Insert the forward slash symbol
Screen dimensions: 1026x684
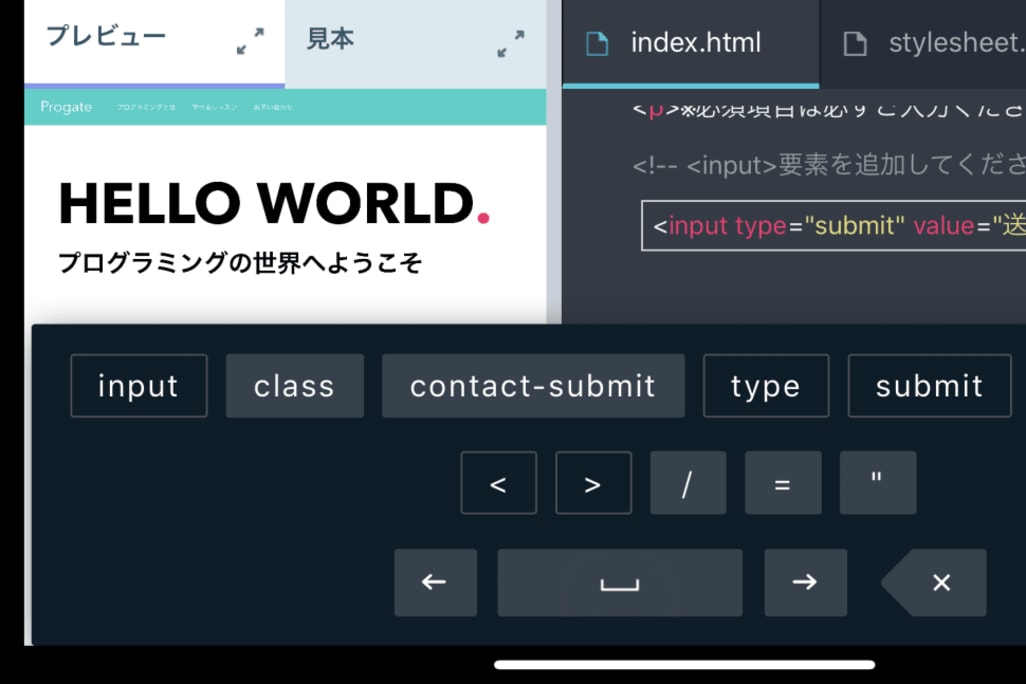687,484
